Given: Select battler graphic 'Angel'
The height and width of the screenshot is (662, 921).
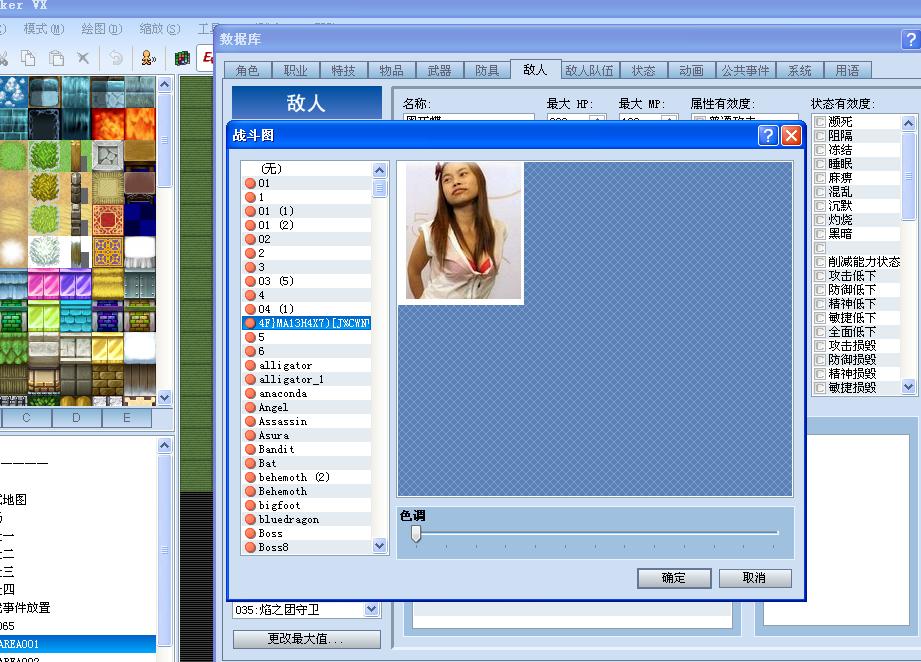Looking at the screenshot, I should 307,408.
